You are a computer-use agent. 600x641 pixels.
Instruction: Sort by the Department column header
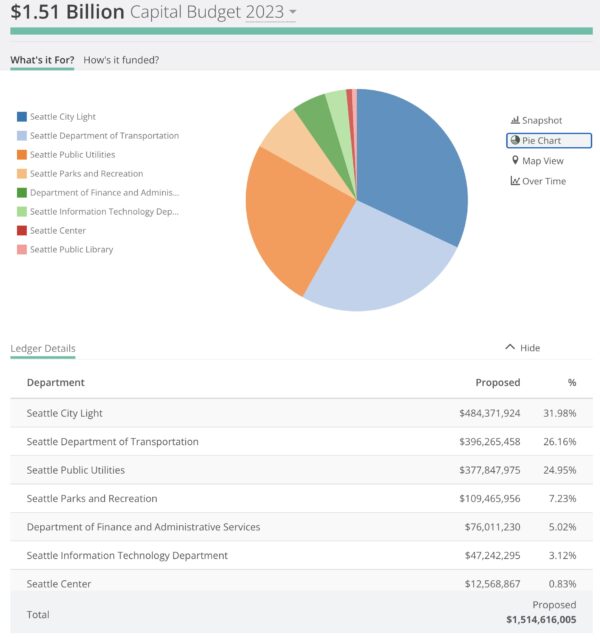[x=55, y=382]
